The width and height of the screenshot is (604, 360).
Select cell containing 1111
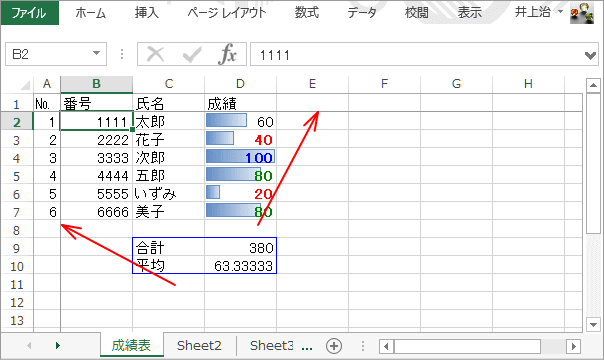pos(97,121)
